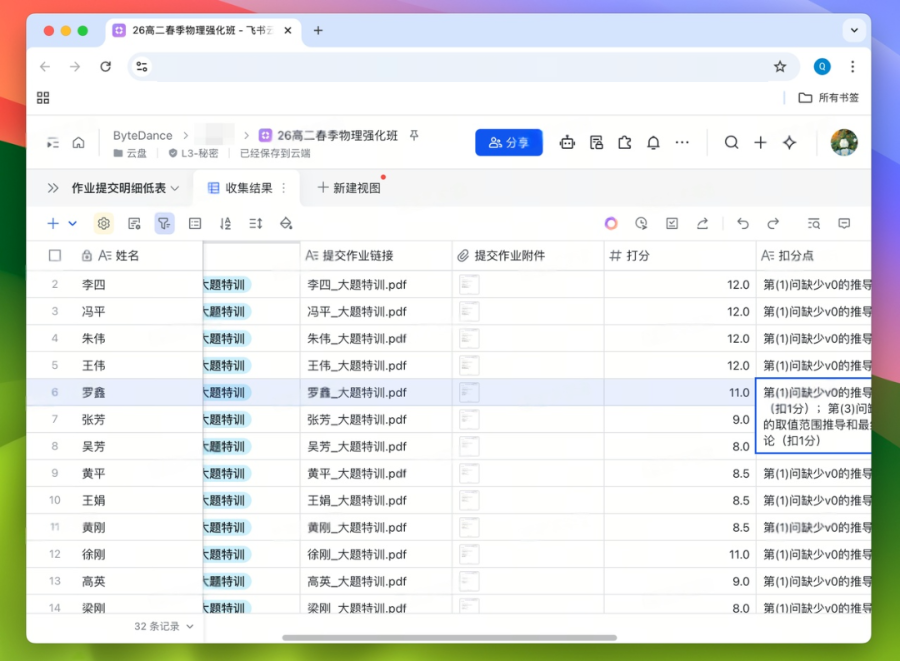Expand the 作业提交明细低表 dropdown
This screenshot has width=900, height=661.
click(175, 188)
